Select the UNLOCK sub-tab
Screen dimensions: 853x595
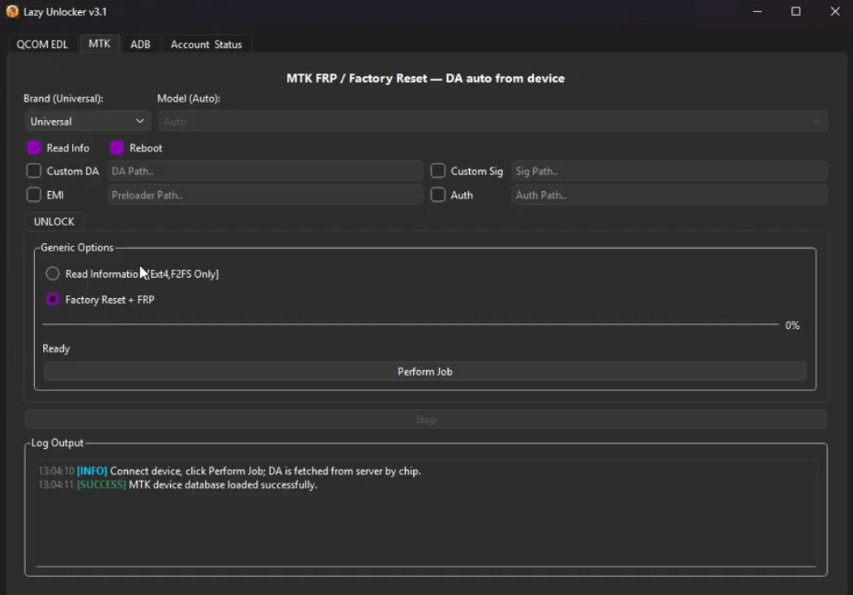tap(54, 222)
